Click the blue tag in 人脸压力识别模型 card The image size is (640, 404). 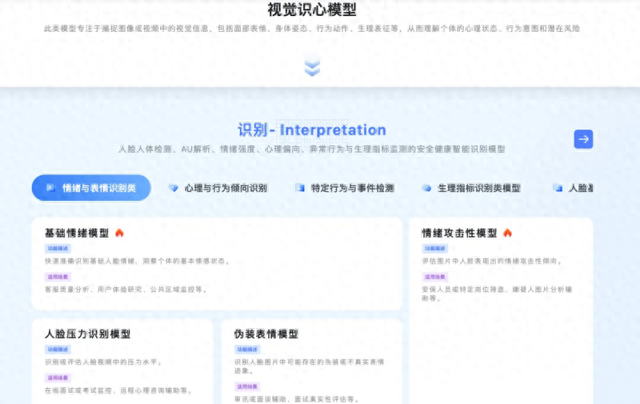58,349
